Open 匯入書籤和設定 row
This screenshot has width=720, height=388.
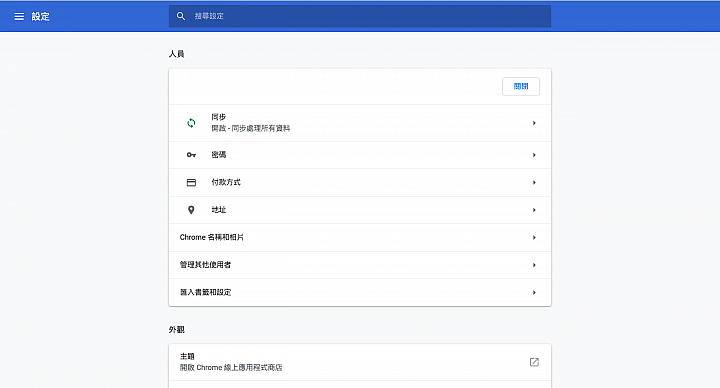360,292
